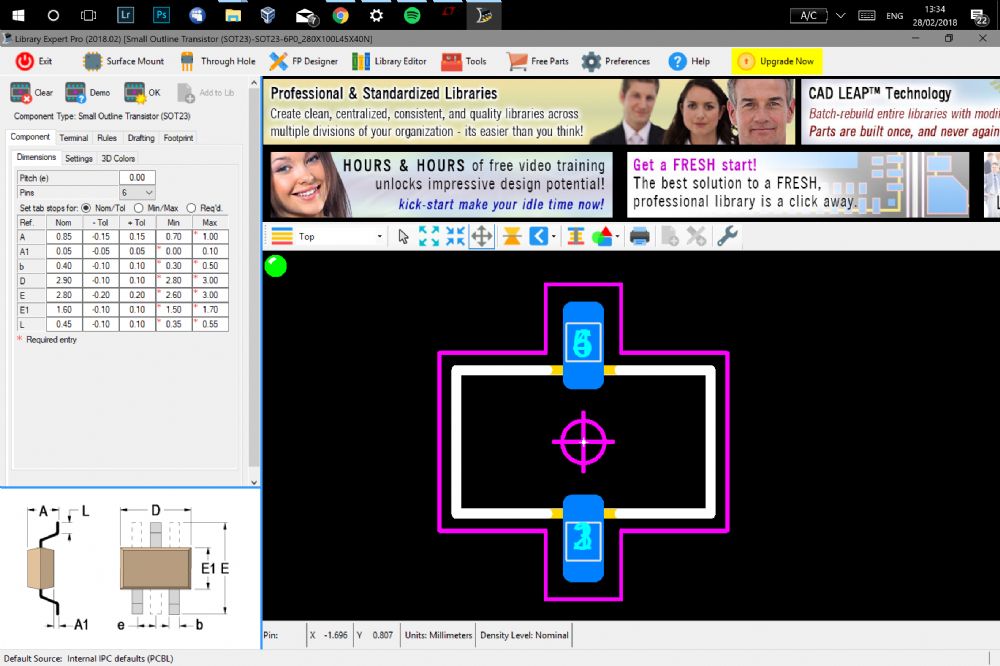Select Min/Max tab stops radio
The height and width of the screenshot is (666, 1000).
point(138,208)
